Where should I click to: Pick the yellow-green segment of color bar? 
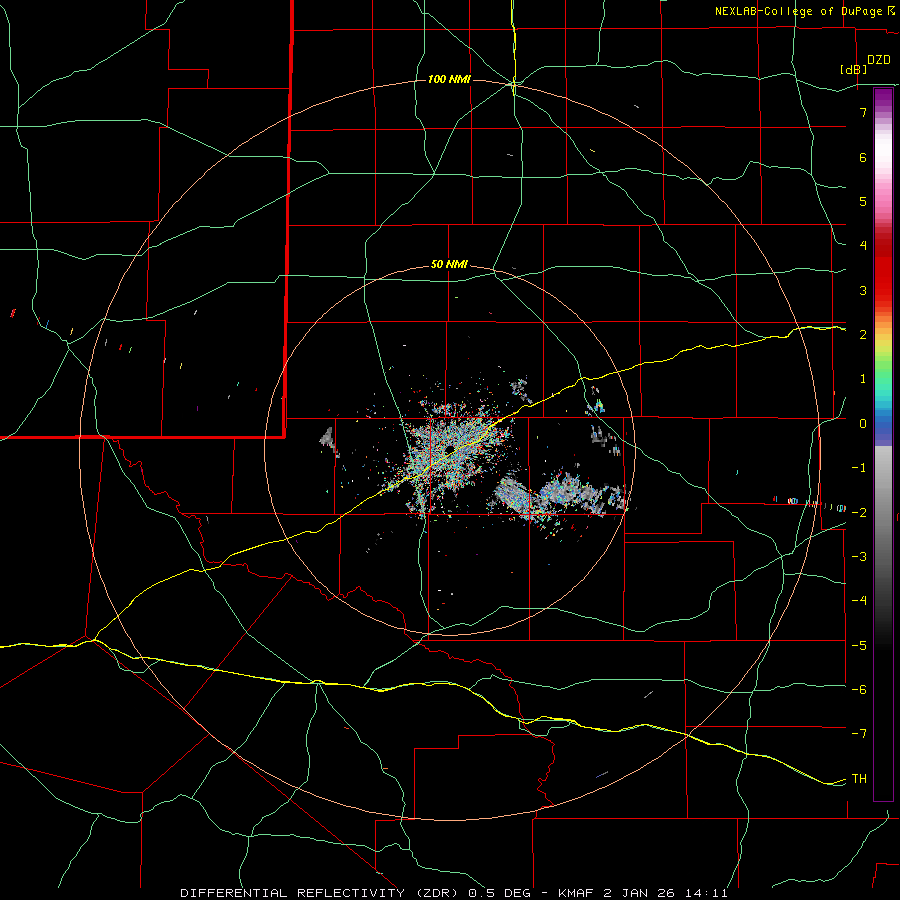(883, 350)
